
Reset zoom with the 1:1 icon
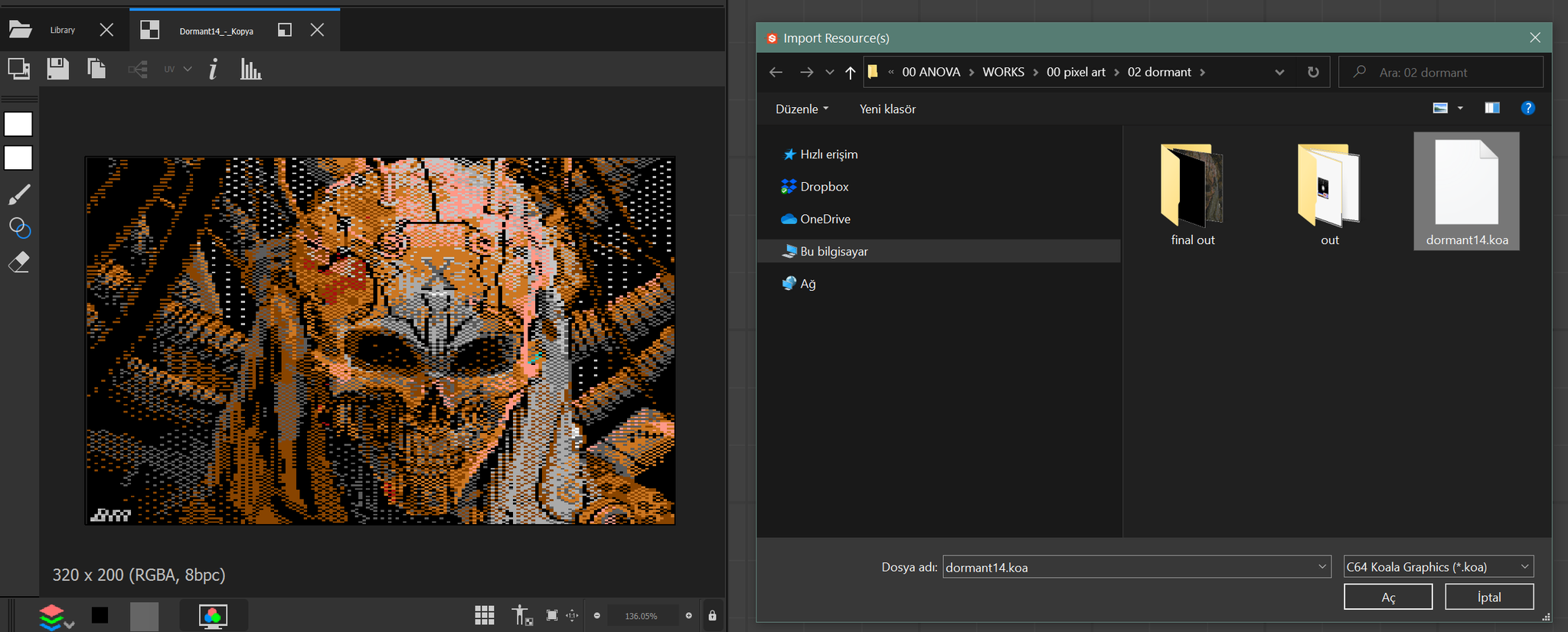click(x=572, y=615)
